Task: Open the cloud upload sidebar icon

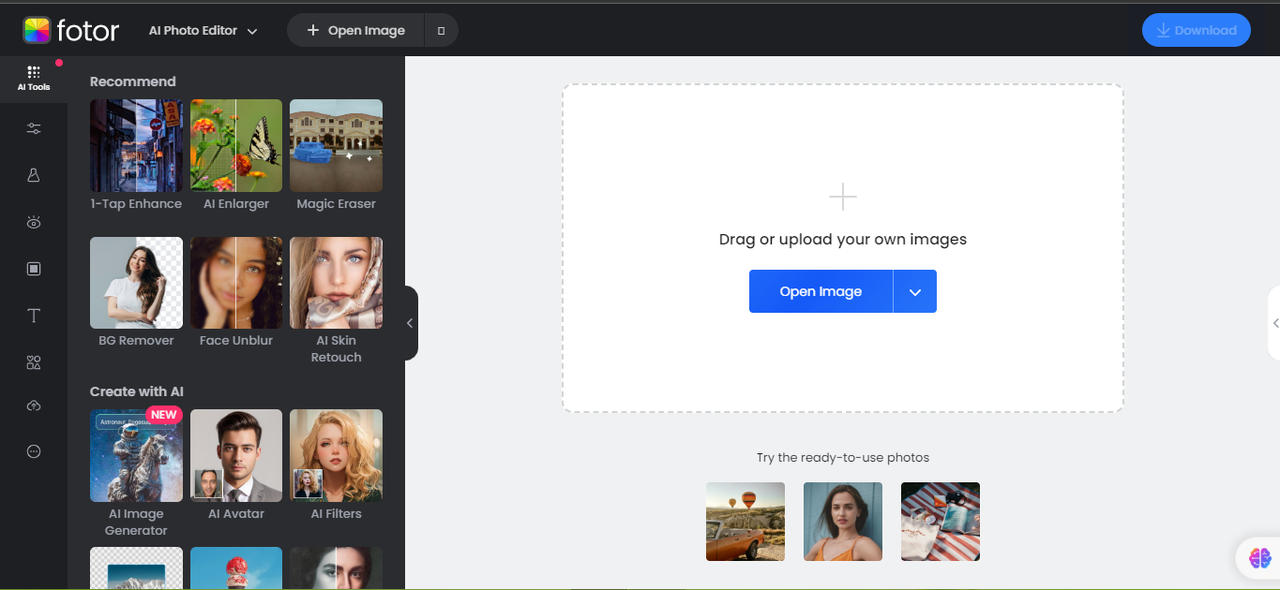Action: pos(34,405)
